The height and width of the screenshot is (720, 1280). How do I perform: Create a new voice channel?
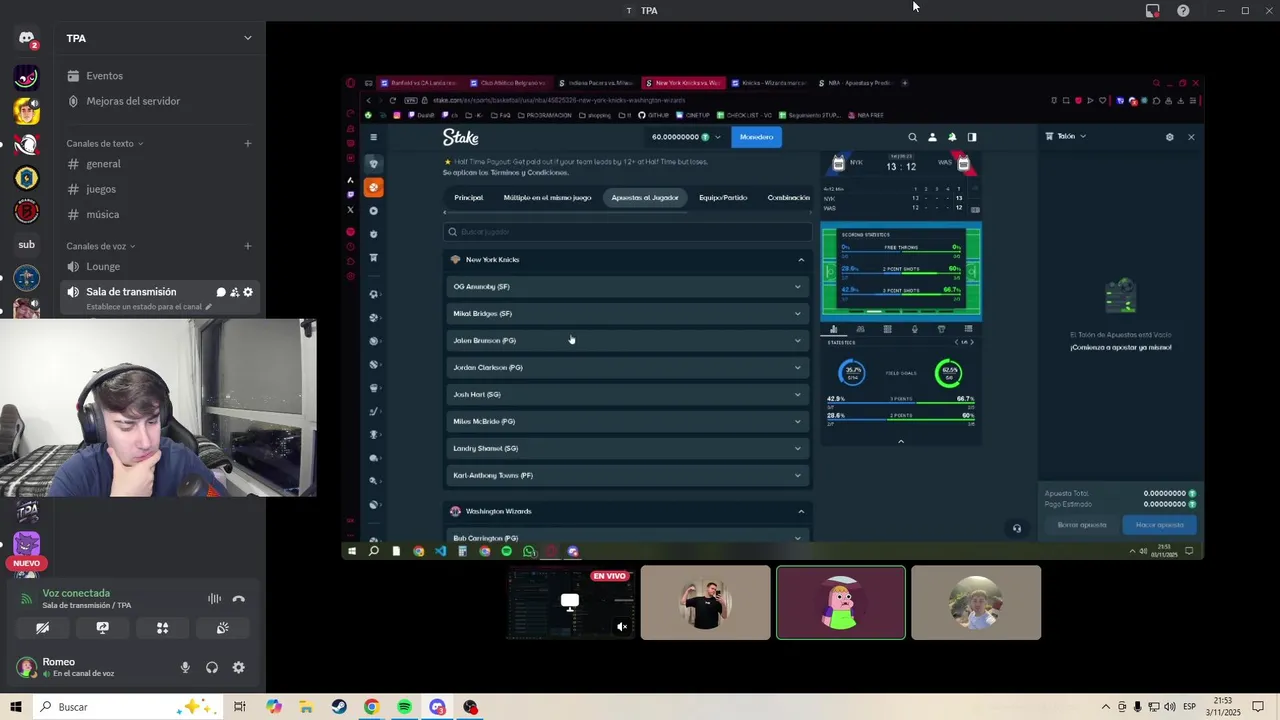[x=248, y=246]
